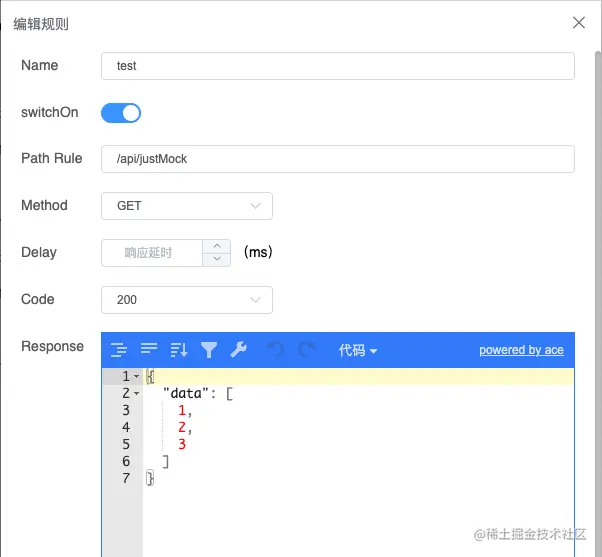The height and width of the screenshot is (557, 602).
Task: Click line number 5 in the editor gutter
Action: (126, 444)
